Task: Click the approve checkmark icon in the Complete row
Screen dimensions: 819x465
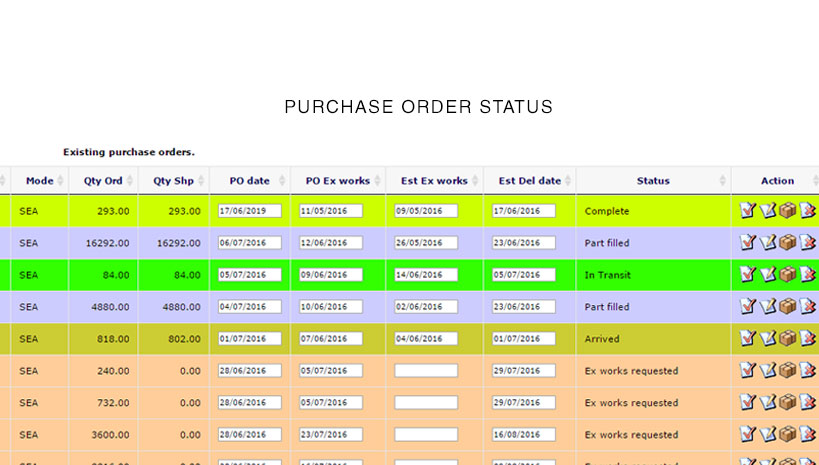Action: [x=747, y=211]
